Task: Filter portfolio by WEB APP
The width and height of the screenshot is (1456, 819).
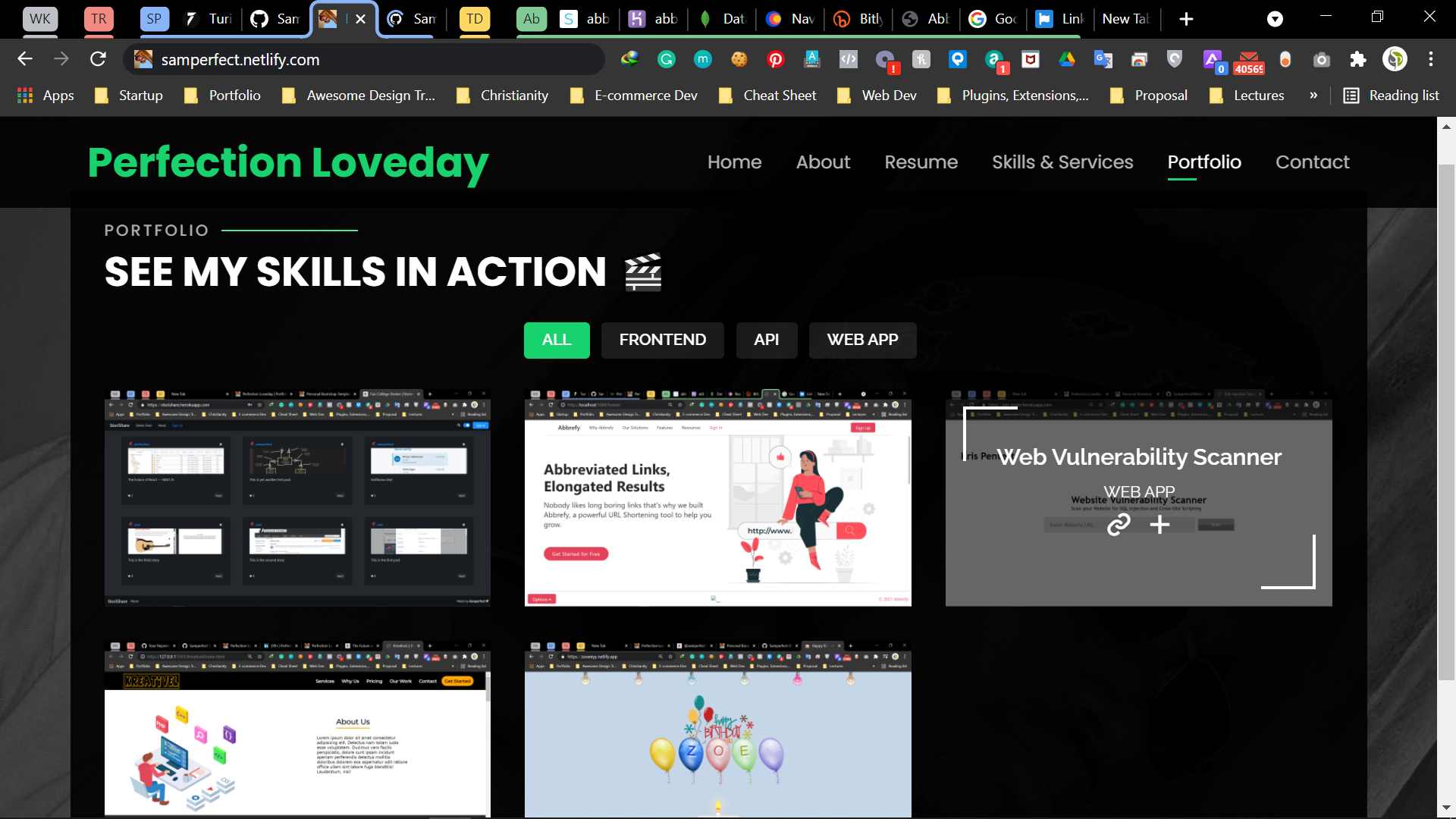Action: pos(862,340)
